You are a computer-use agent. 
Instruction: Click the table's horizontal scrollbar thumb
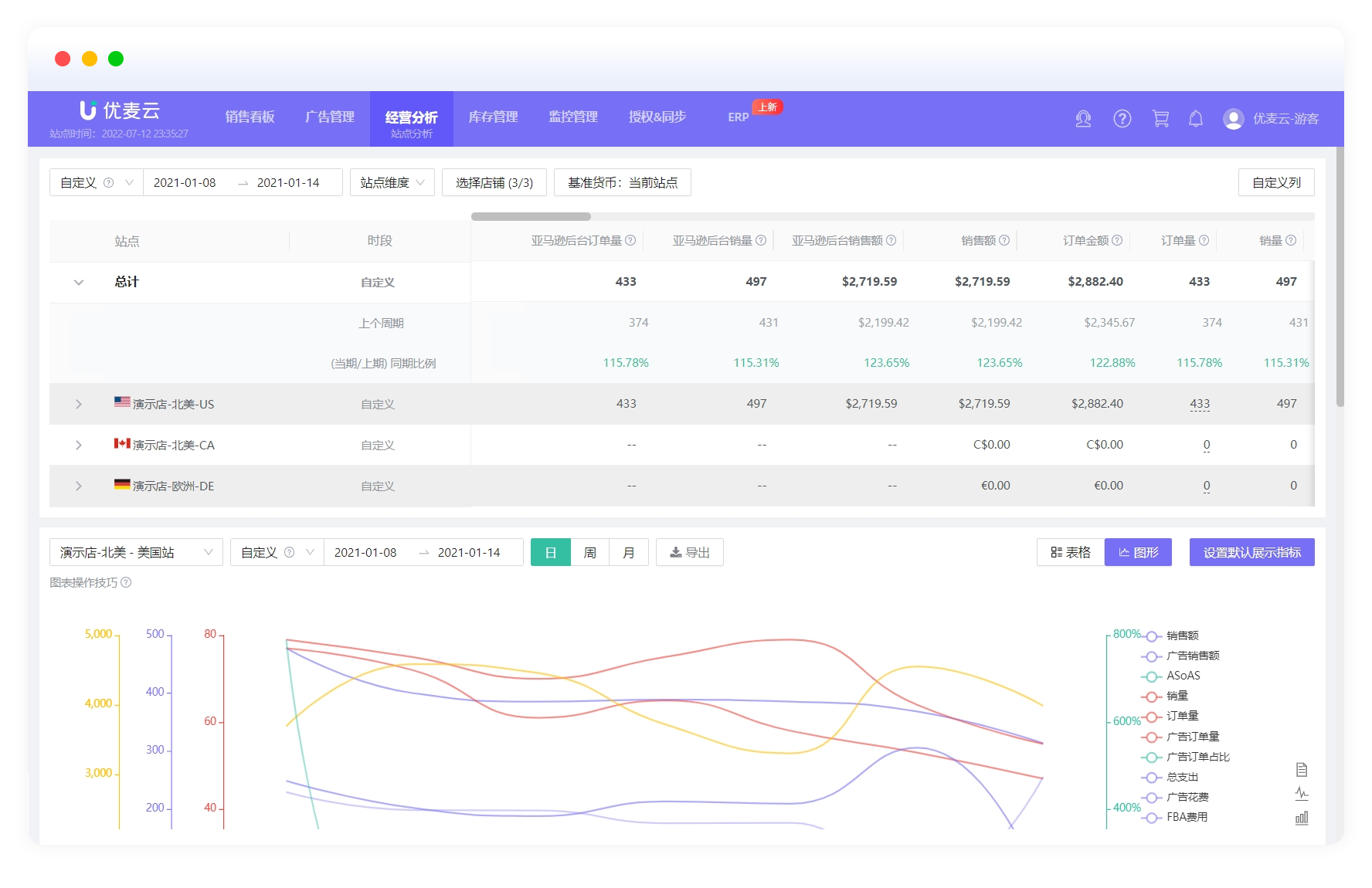coord(531,217)
